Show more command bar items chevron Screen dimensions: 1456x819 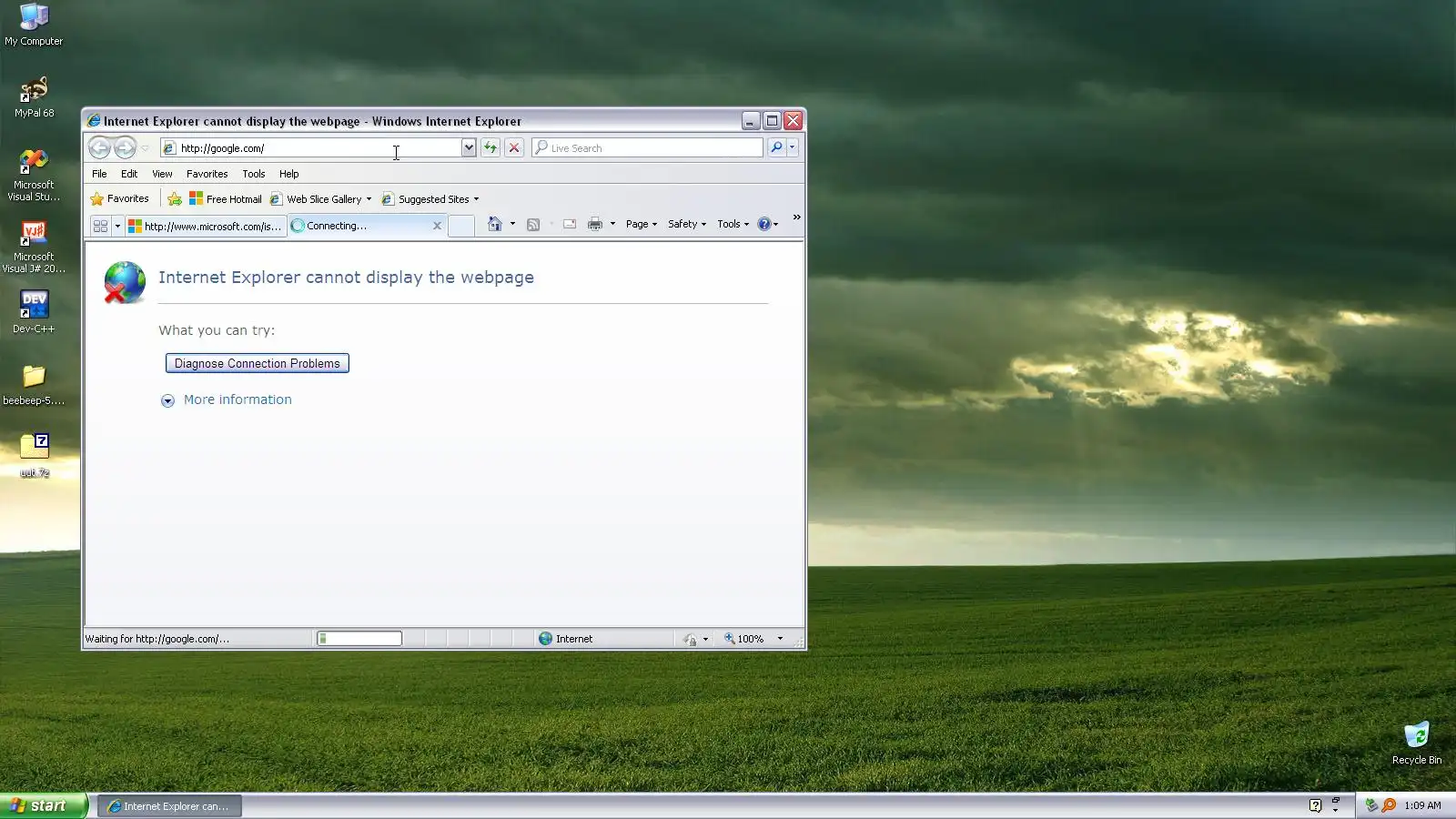pos(796,217)
